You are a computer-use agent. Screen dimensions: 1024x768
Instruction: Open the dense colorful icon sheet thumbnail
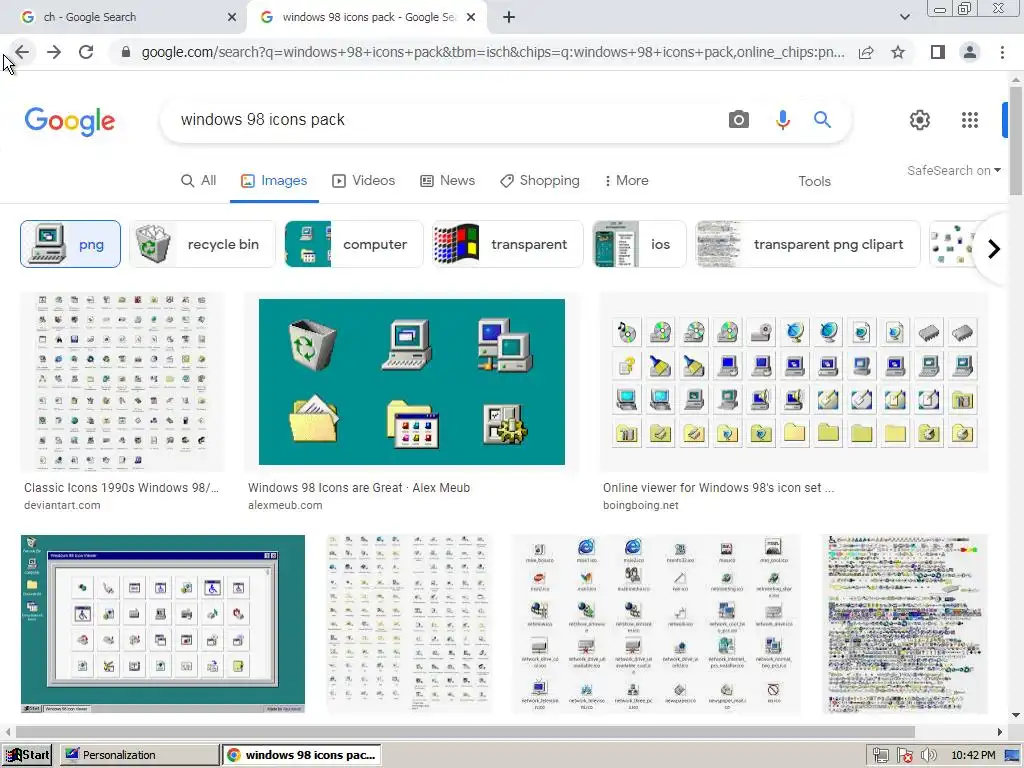coord(904,624)
